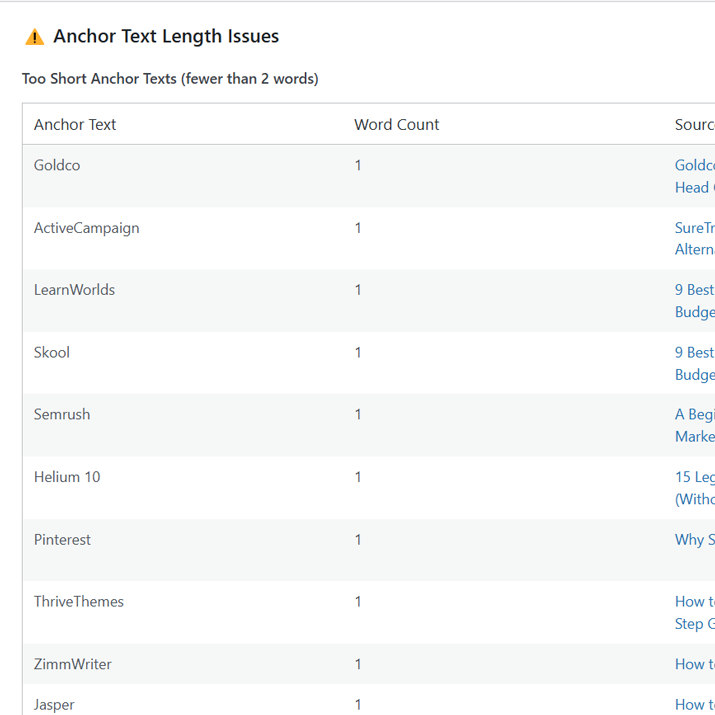Open the 9 Best source link for LearnWorlds
This screenshot has width=715, height=715.
tap(694, 301)
